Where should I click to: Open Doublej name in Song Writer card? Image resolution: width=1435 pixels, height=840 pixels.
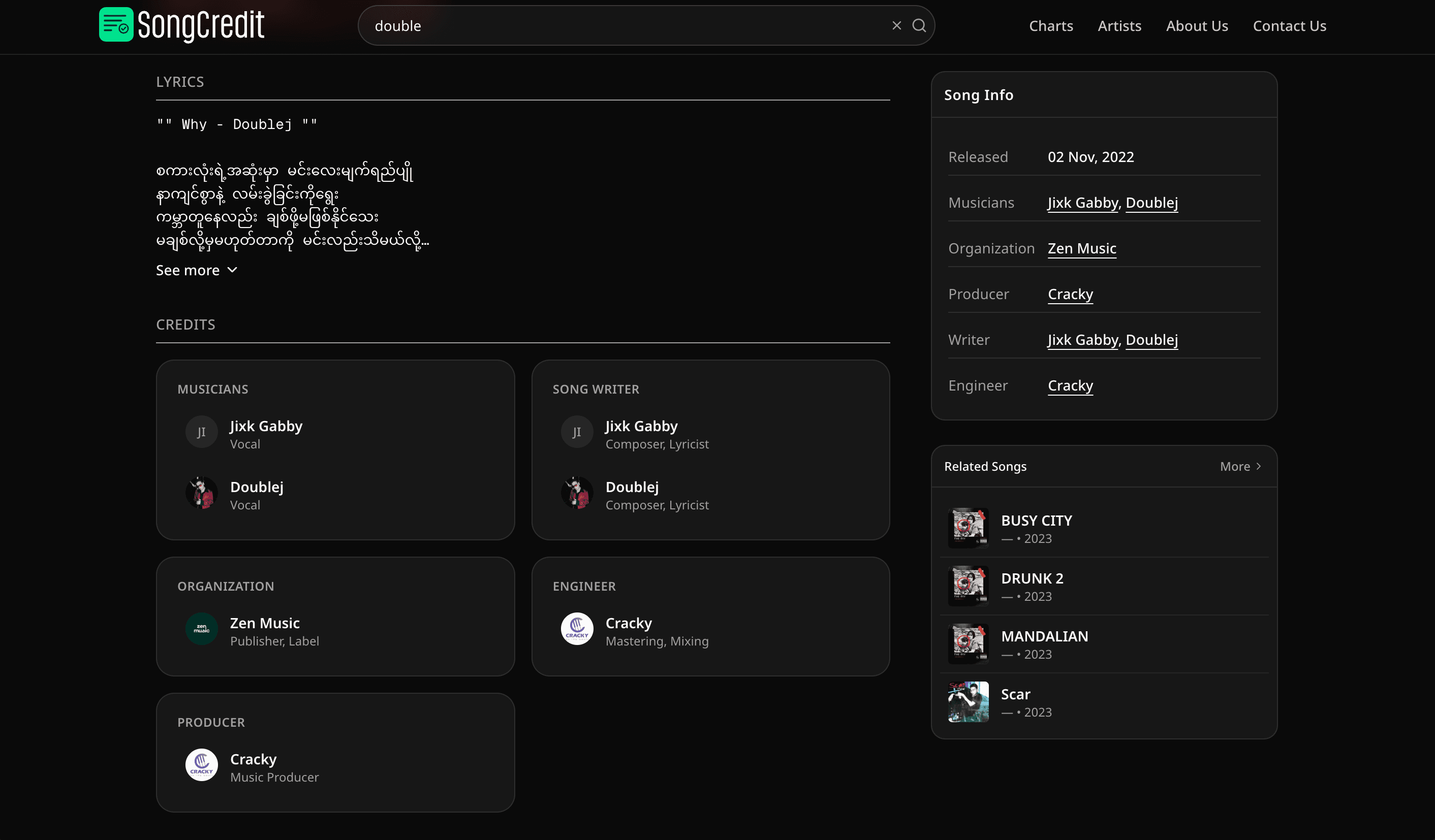coord(632,487)
